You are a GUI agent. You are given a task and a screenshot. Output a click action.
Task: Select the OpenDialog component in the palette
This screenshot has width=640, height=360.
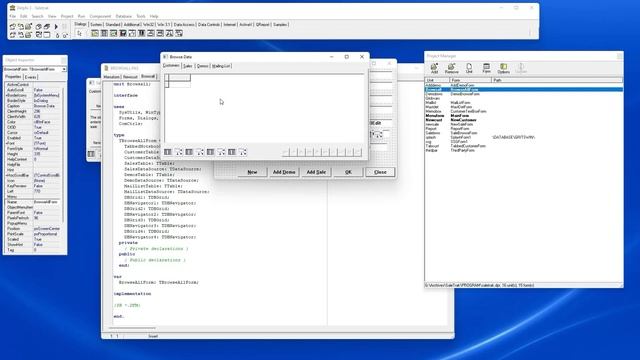pos(95,33)
